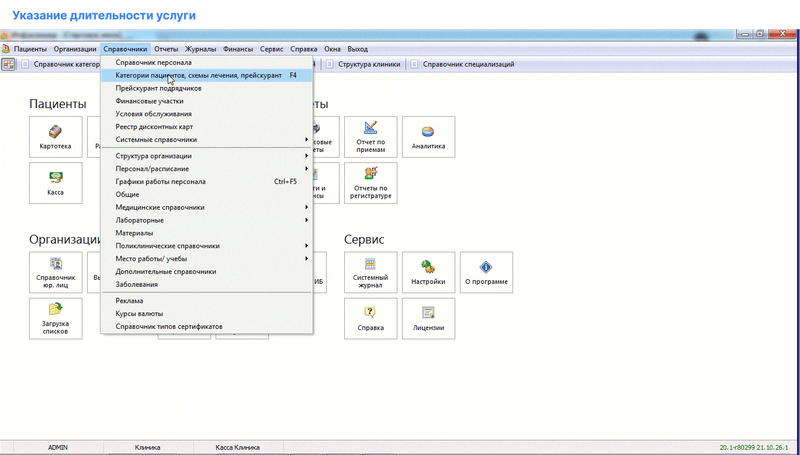
Task: Open Загрузка списков tile
Action: point(56,319)
